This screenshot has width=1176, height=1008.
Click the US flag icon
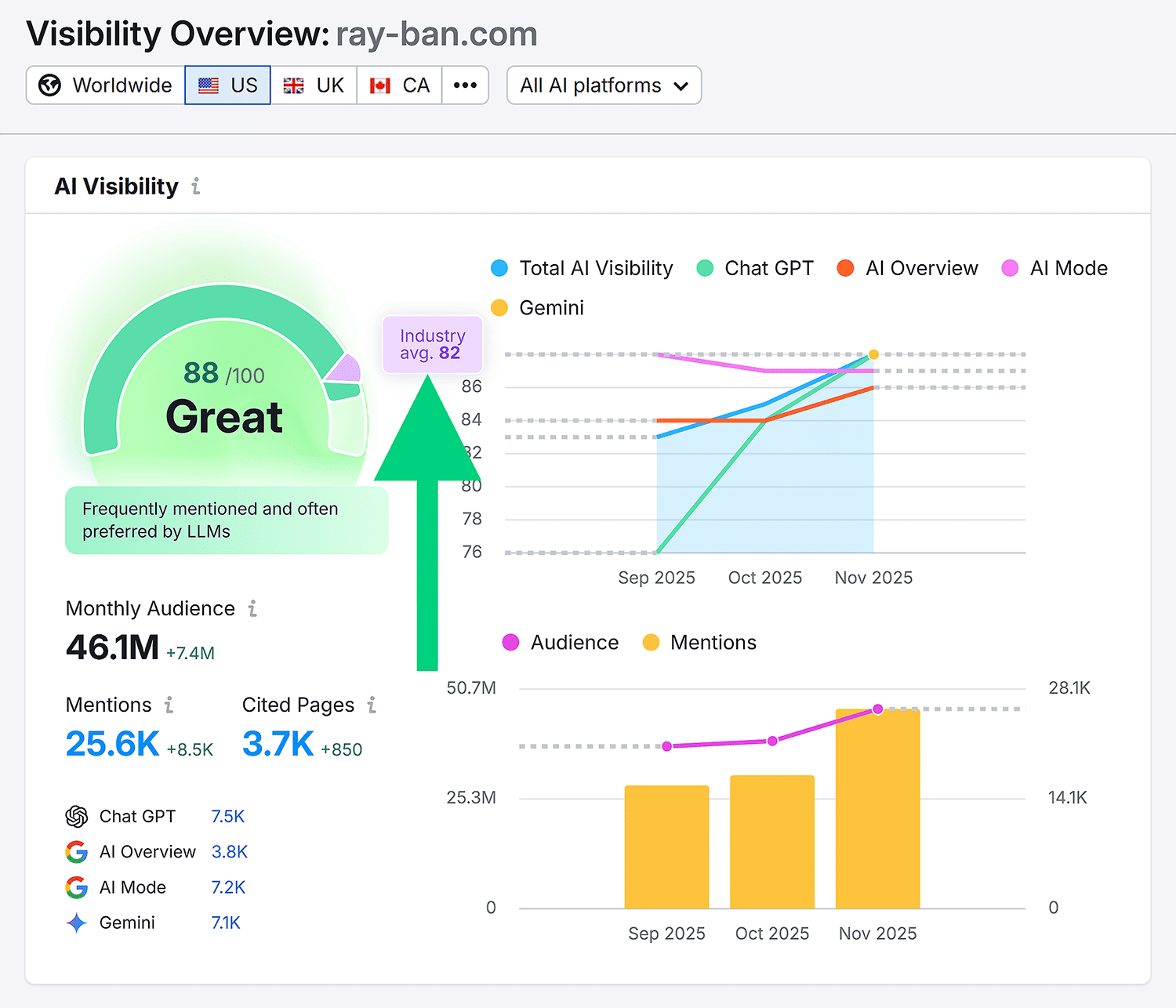point(209,85)
